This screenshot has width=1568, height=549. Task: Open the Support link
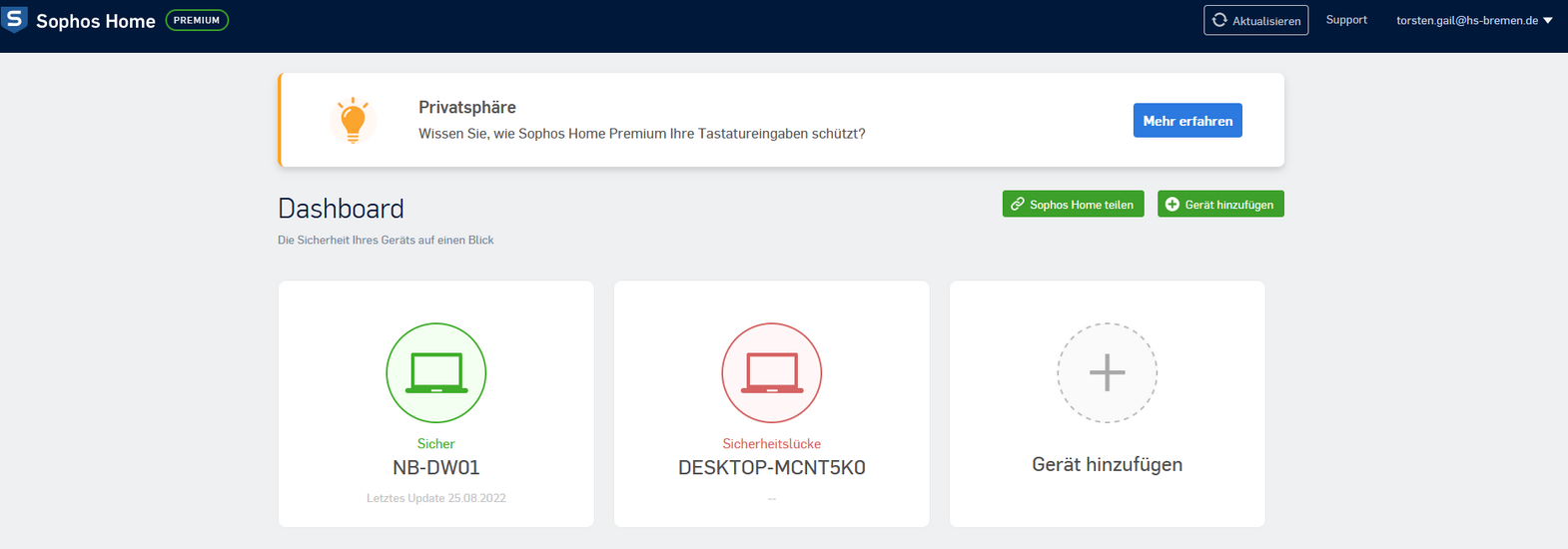click(1346, 20)
